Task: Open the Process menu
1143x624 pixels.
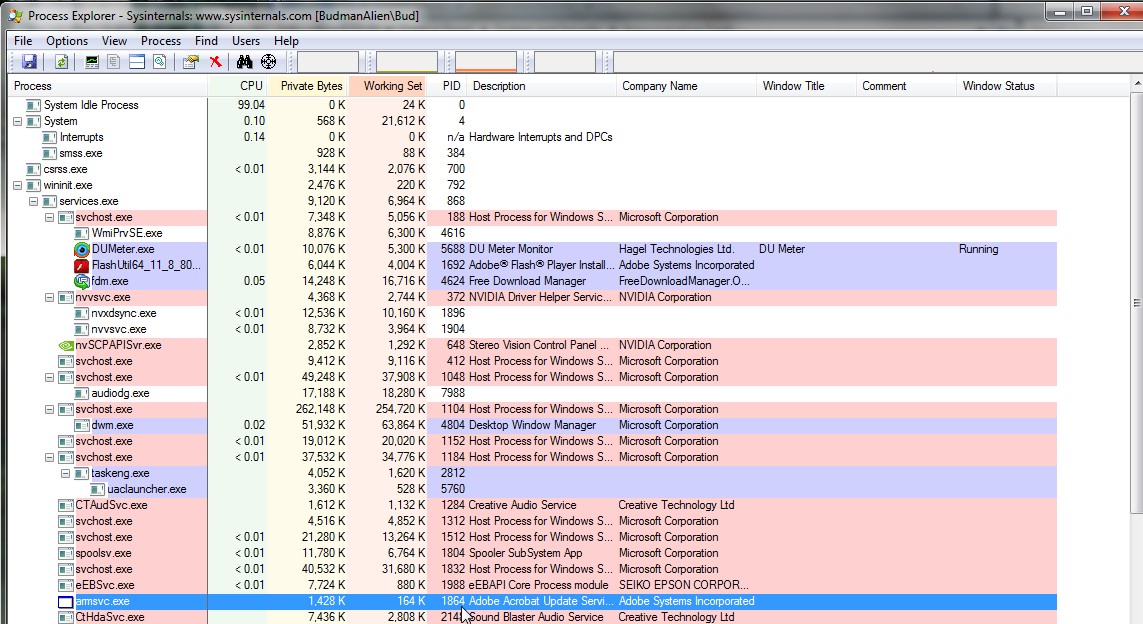Action: tap(161, 41)
